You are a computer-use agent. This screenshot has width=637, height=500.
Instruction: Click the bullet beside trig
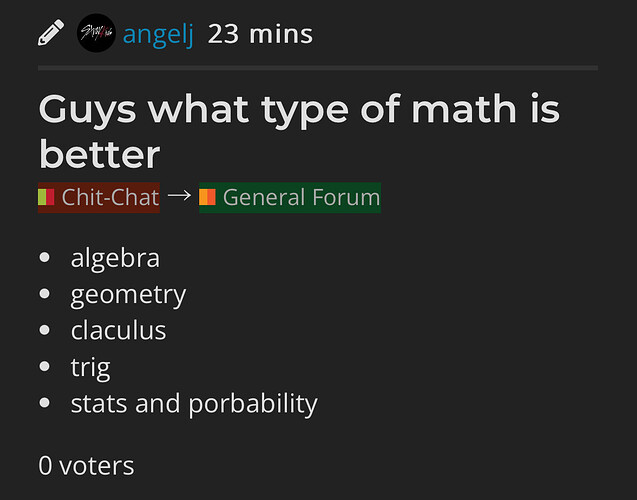click(44, 366)
